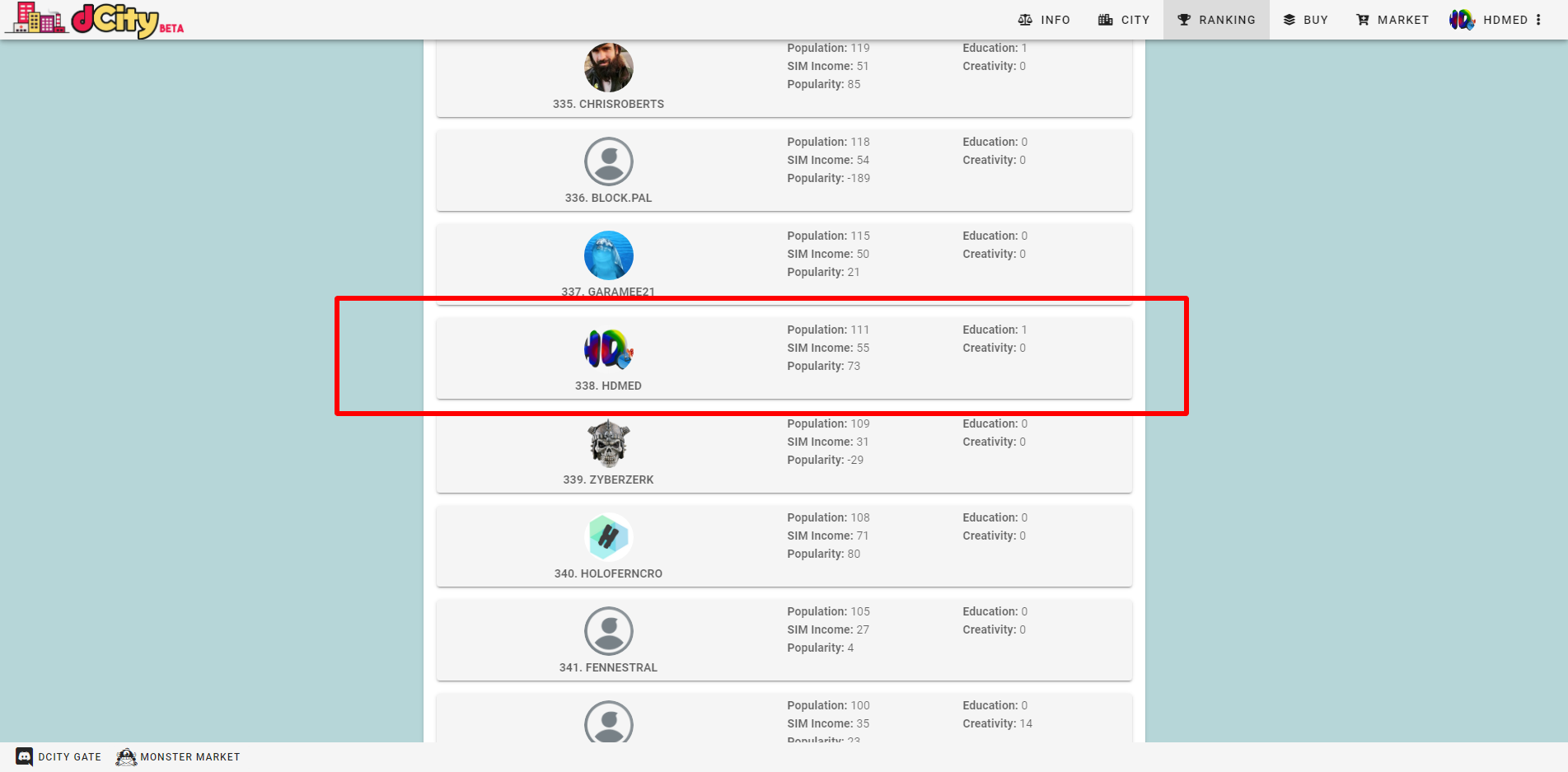
Task: Select '335. CHRISROBERTS' name
Action: pos(609,104)
